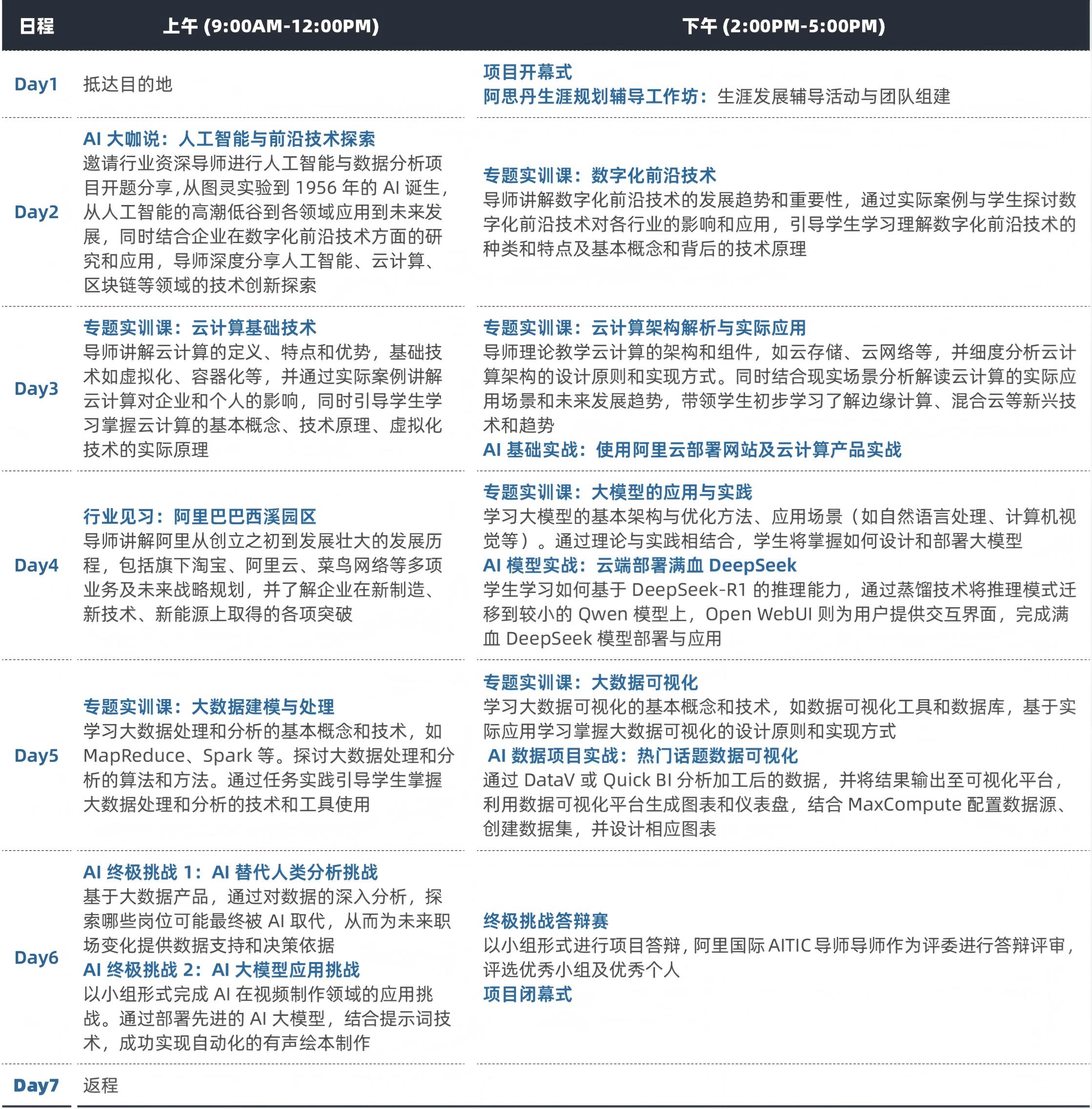The width and height of the screenshot is (1092, 1109).
Task: Open AI 基础实战 阿里云部署 heading
Action: click(x=692, y=449)
